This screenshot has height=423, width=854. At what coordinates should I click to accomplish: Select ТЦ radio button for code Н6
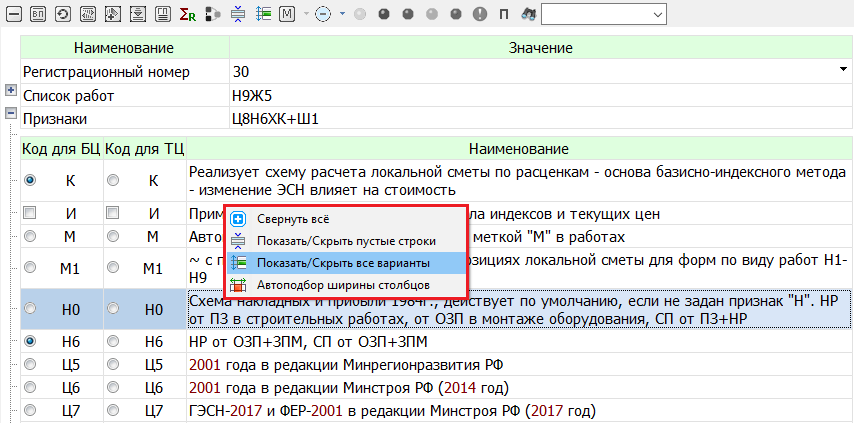coord(113,341)
